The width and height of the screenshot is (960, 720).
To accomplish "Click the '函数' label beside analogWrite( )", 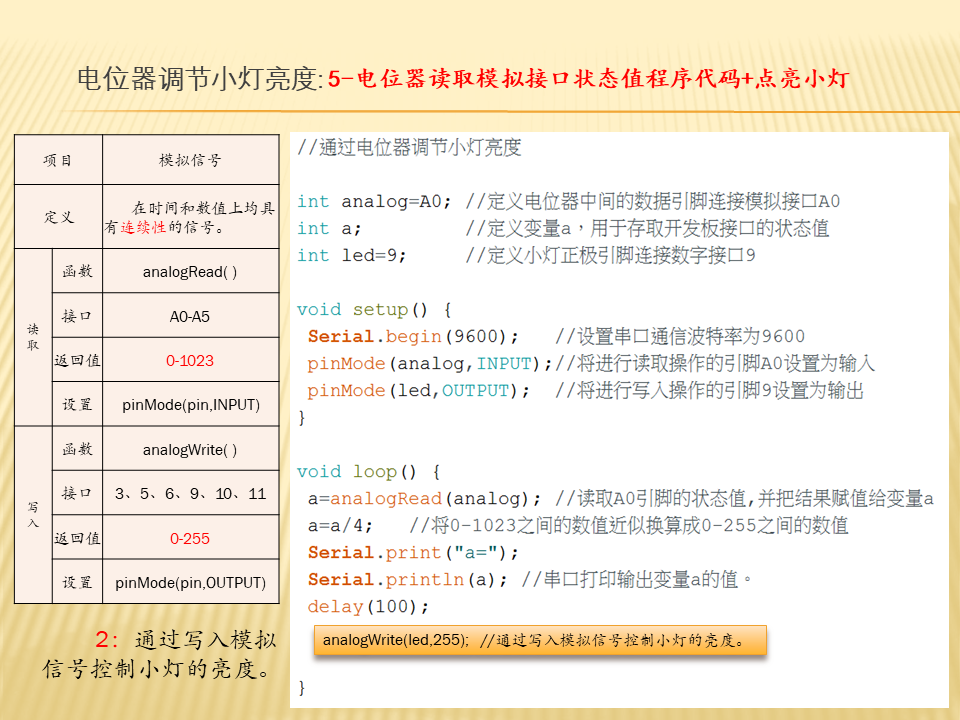I will [77, 449].
